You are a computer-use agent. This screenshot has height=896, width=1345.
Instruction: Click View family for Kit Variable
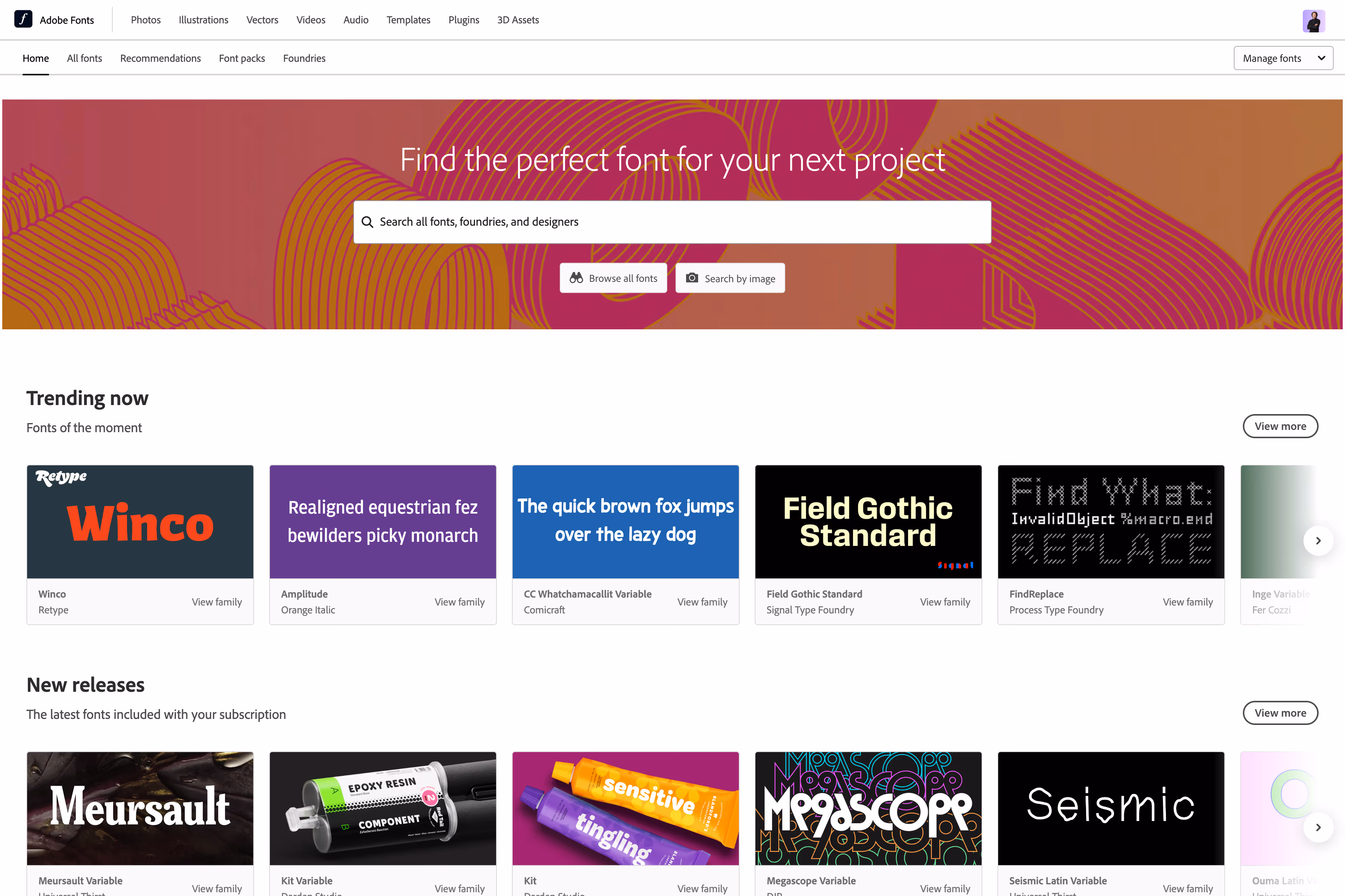460,888
